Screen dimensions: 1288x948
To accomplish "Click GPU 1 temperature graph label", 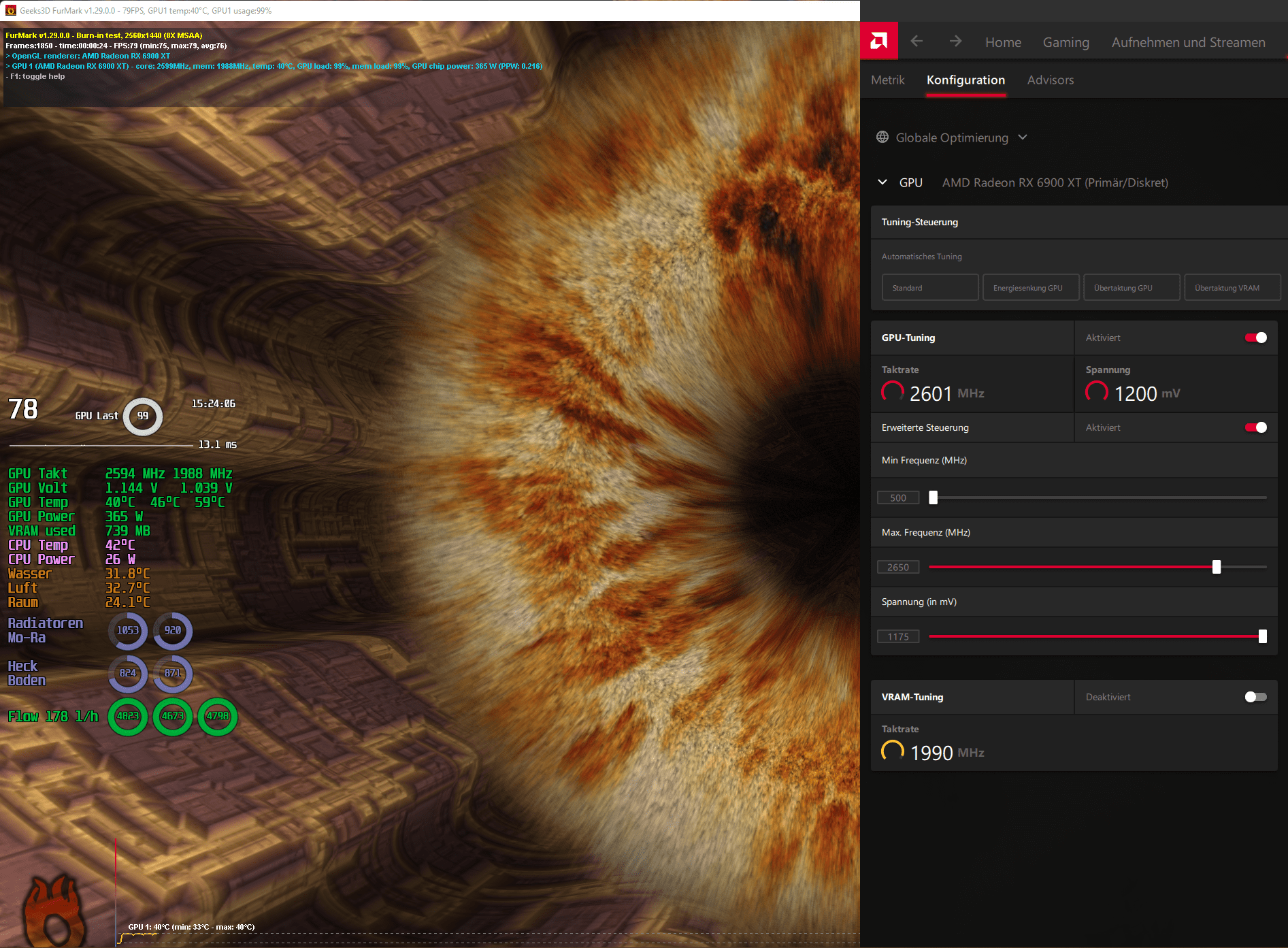I will (191, 927).
